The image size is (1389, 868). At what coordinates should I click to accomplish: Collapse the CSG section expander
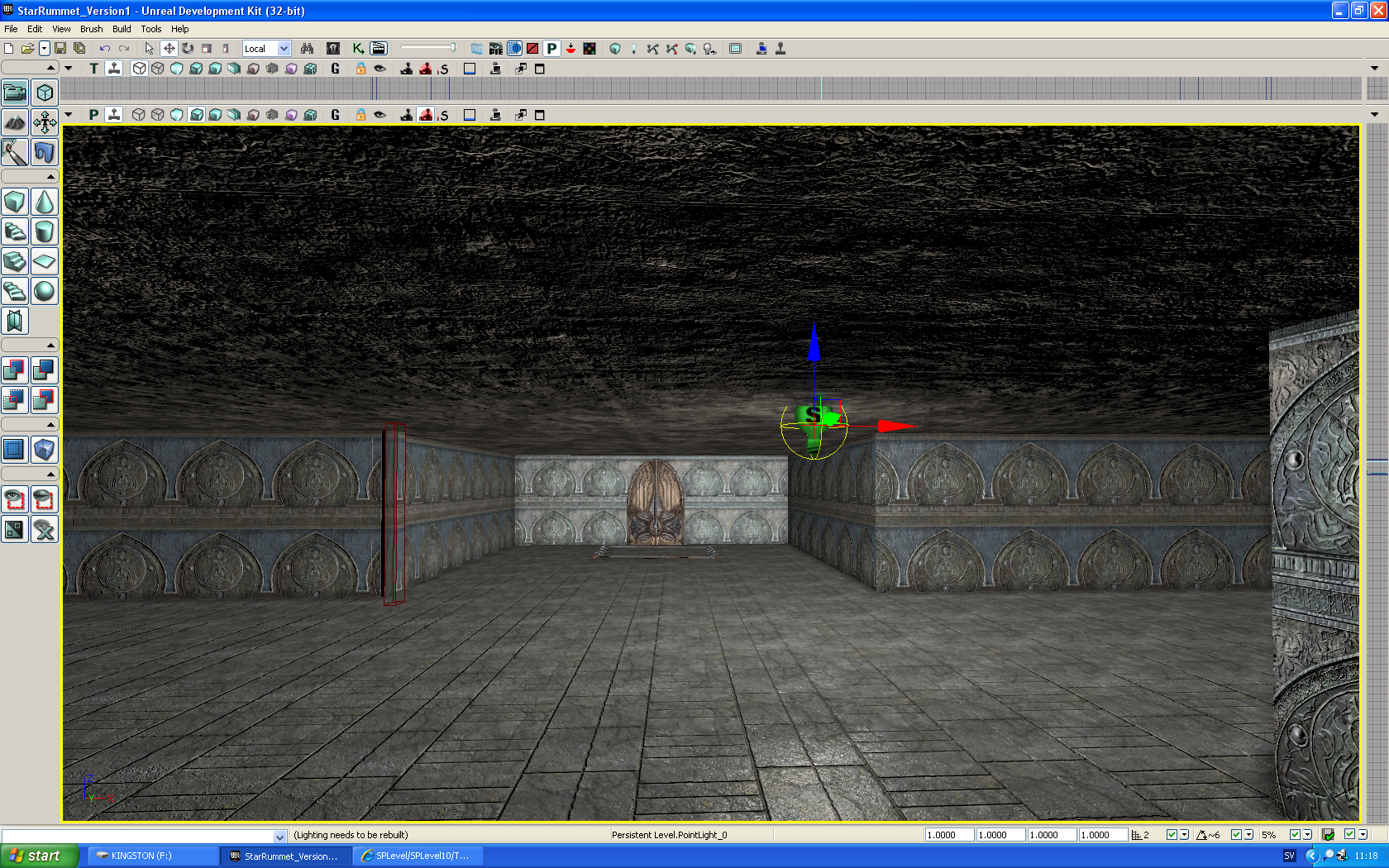click(30, 345)
